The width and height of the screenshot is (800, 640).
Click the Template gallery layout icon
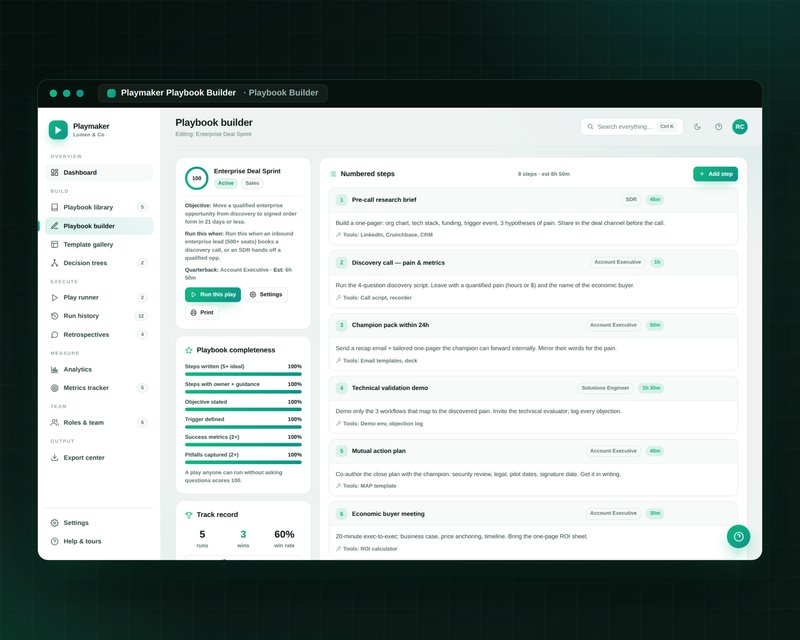[x=55, y=244]
